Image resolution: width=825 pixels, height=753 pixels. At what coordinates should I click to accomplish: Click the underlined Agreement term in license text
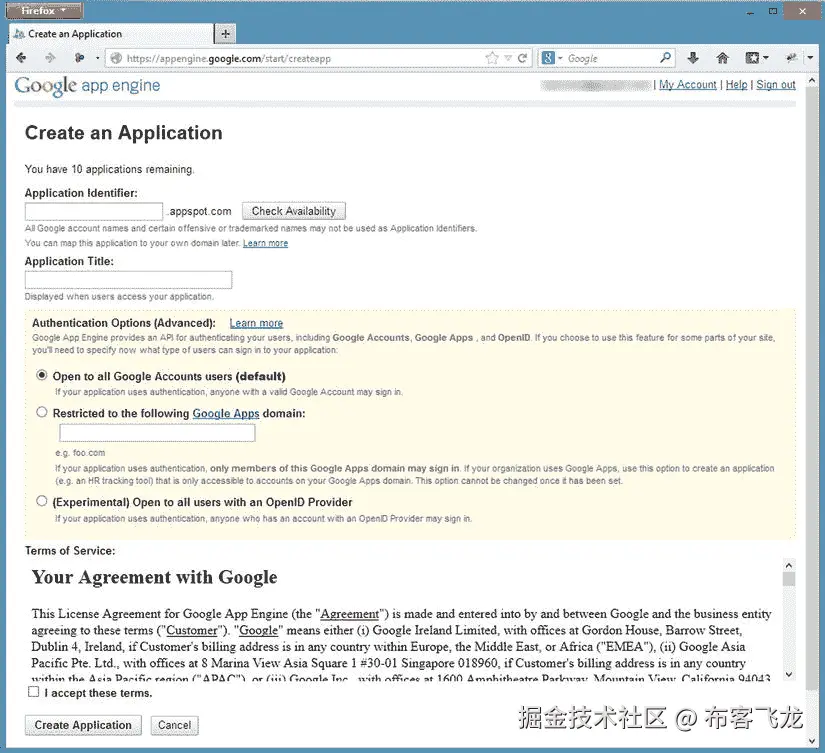[350, 614]
